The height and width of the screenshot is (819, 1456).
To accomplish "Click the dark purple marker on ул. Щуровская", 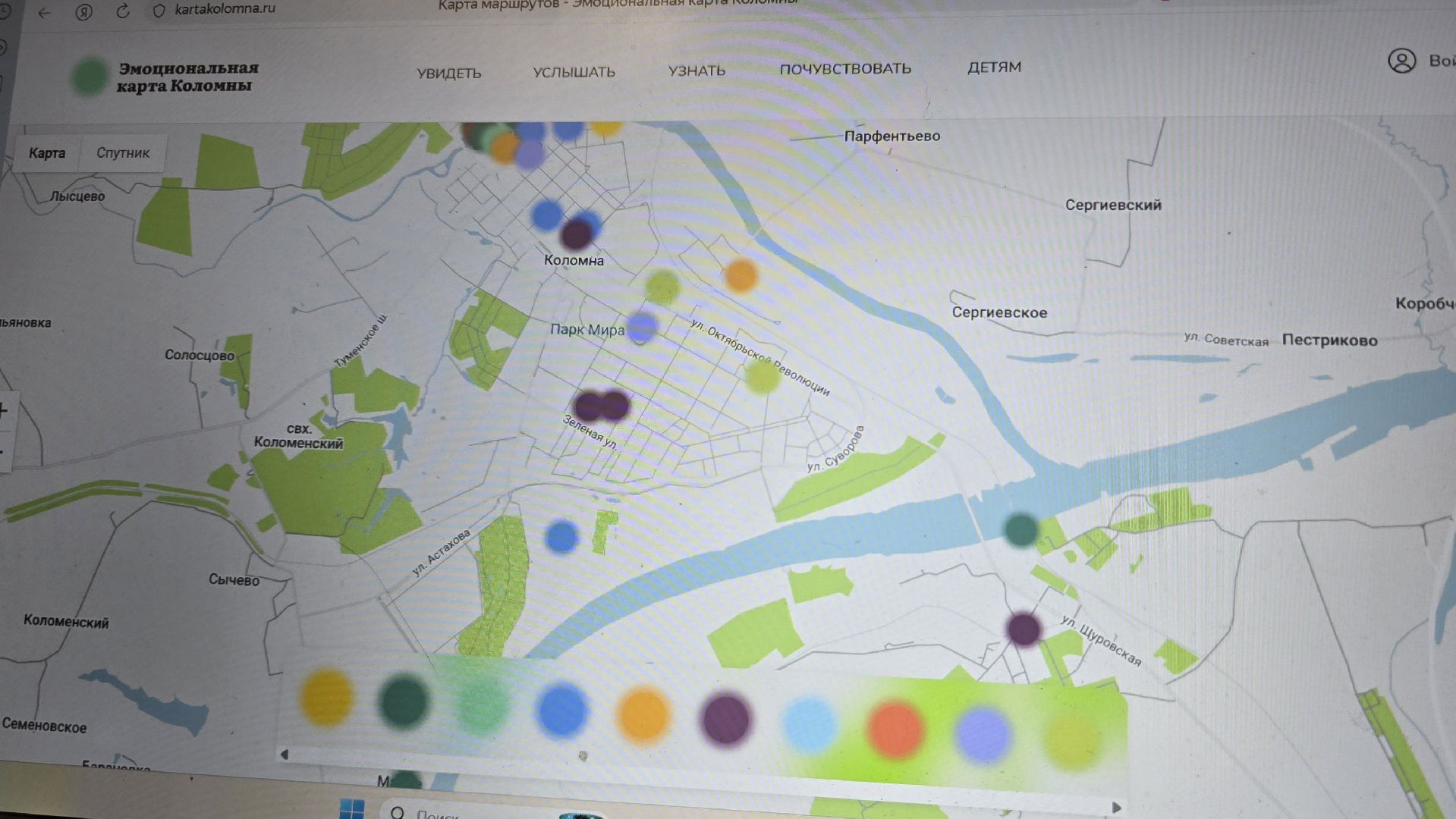I will pyautogui.click(x=1024, y=629).
